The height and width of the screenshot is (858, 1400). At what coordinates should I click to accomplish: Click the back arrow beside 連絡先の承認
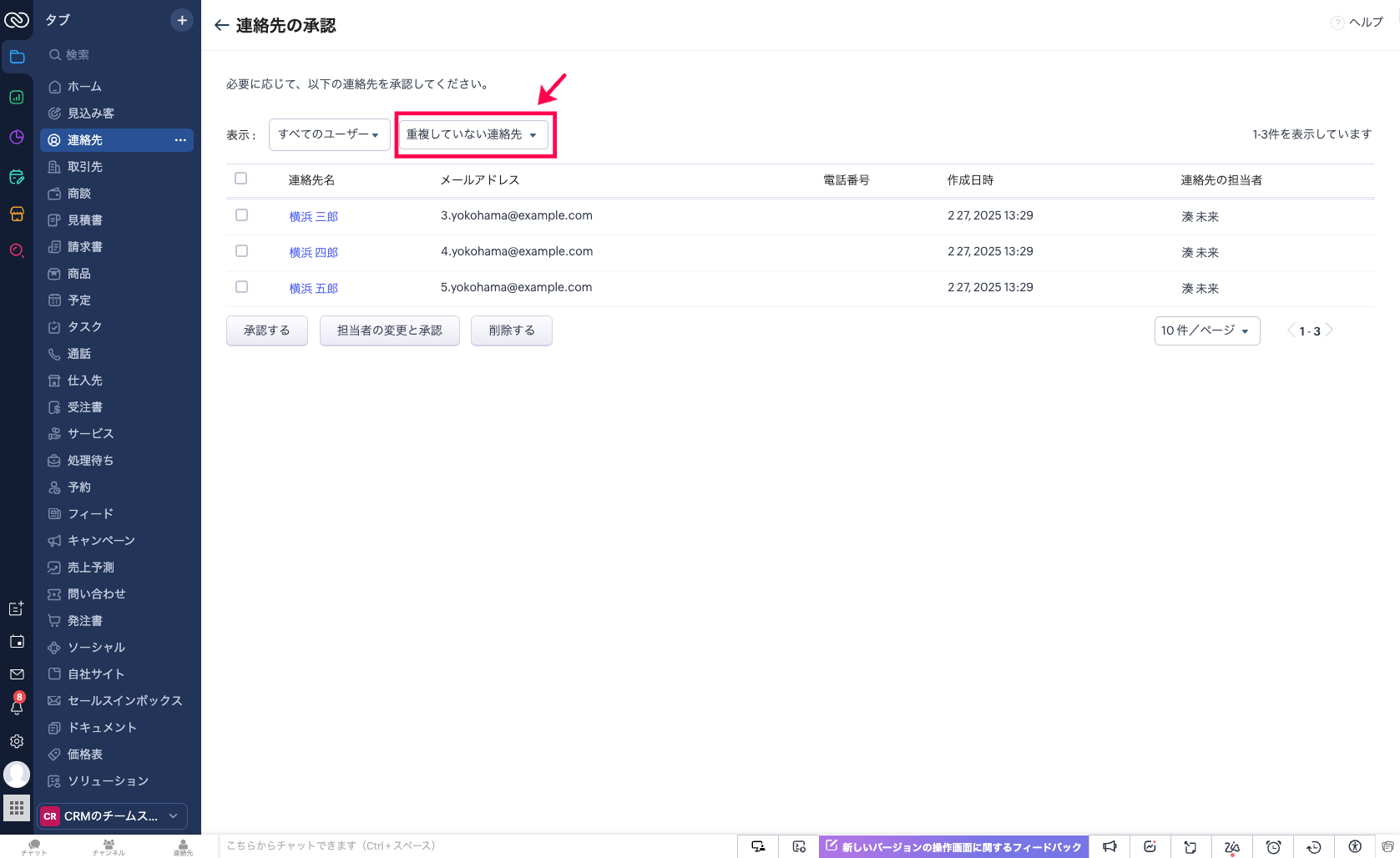pyautogui.click(x=221, y=26)
